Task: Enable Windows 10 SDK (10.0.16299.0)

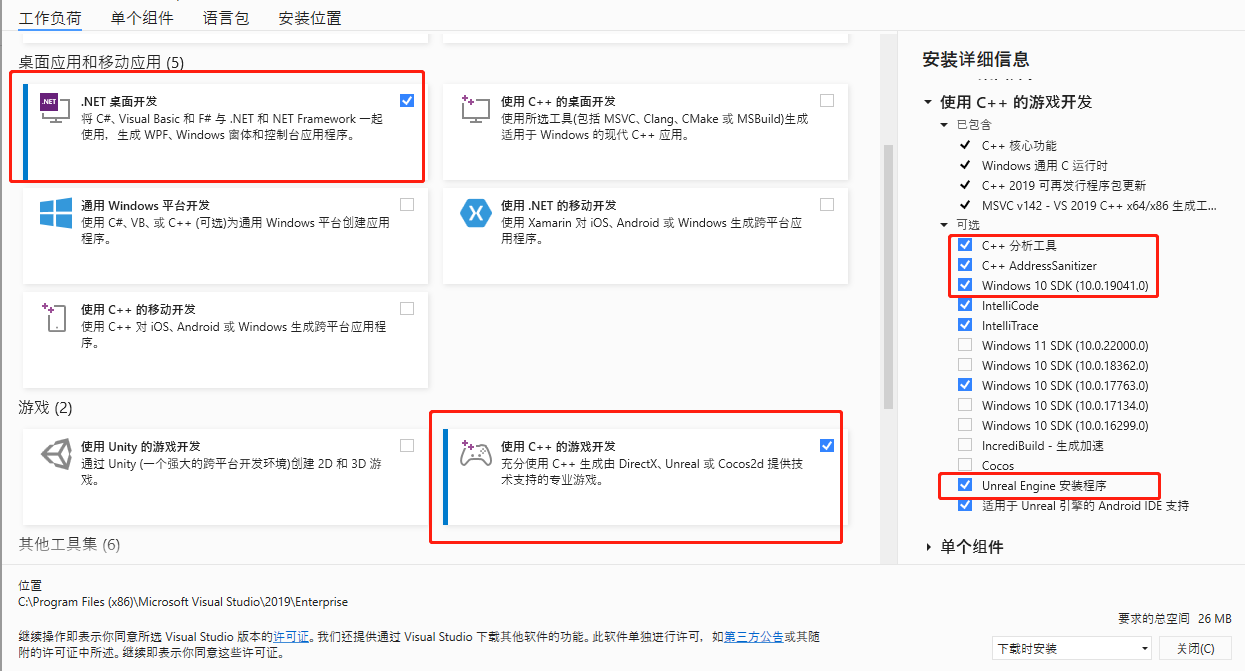Action: (x=965, y=425)
